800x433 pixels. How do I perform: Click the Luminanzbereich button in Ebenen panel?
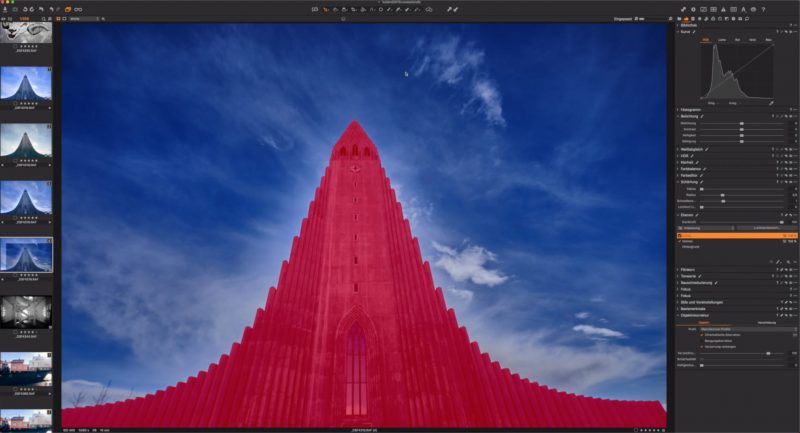click(766, 228)
